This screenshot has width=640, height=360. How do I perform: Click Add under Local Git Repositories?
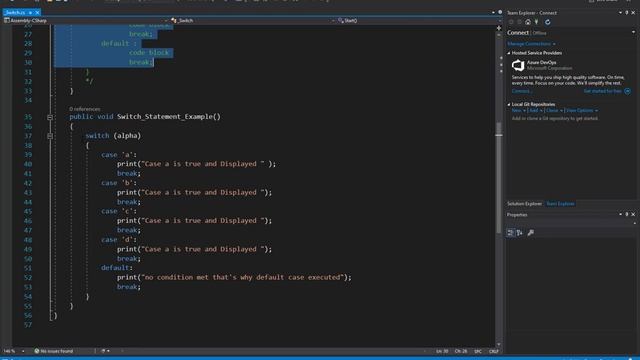[534, 111]
